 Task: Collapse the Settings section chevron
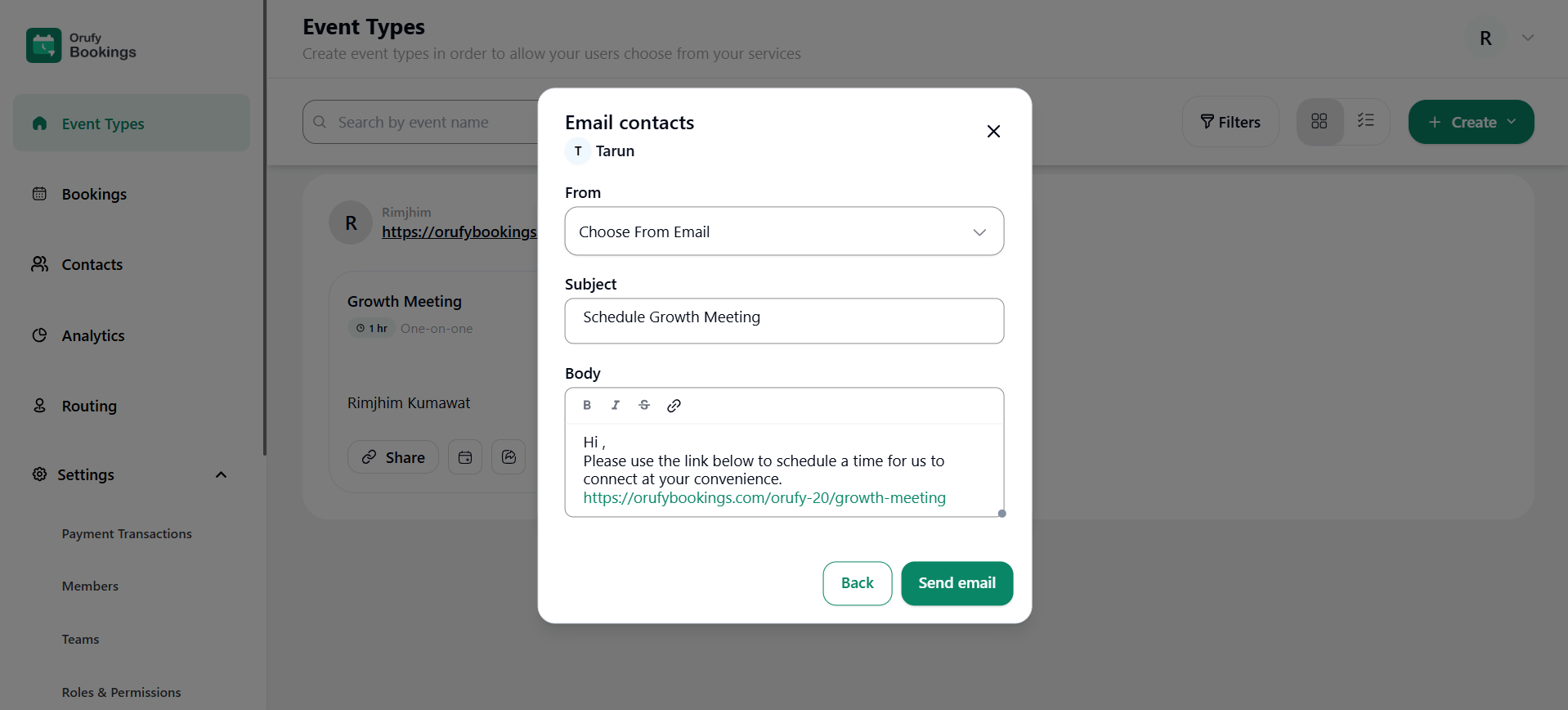point(221,474)
